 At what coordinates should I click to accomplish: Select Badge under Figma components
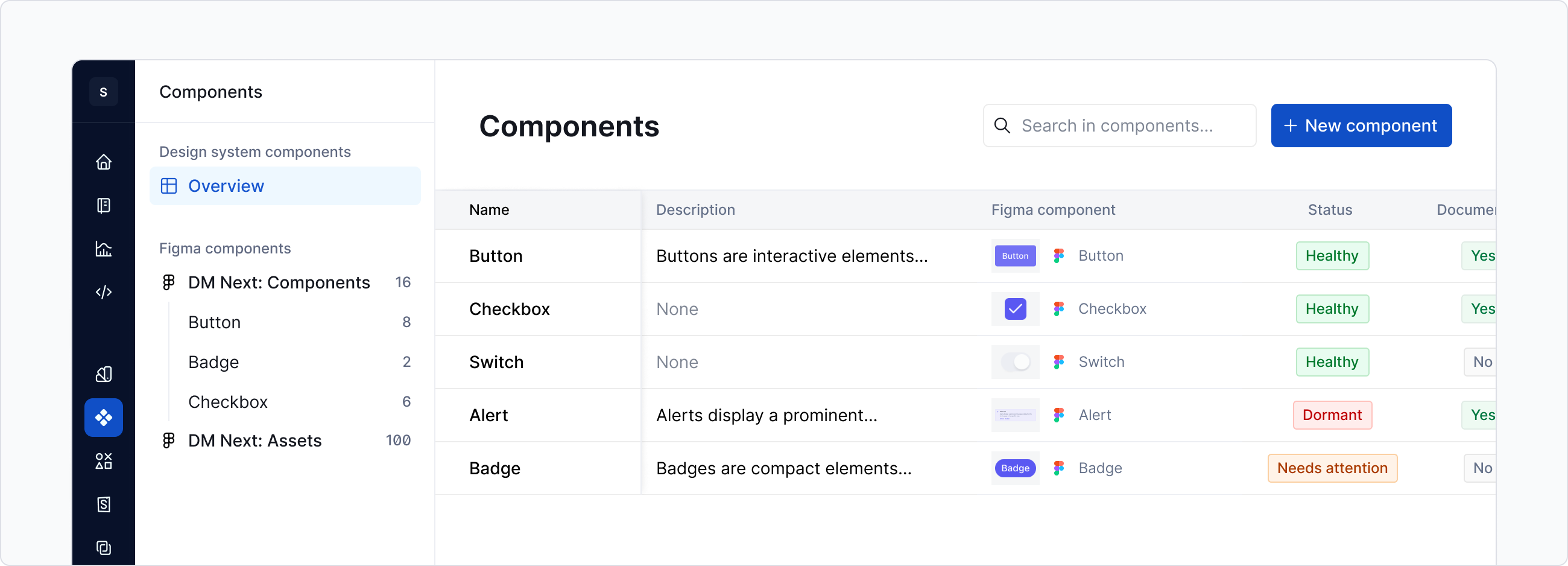click(213, 362)
